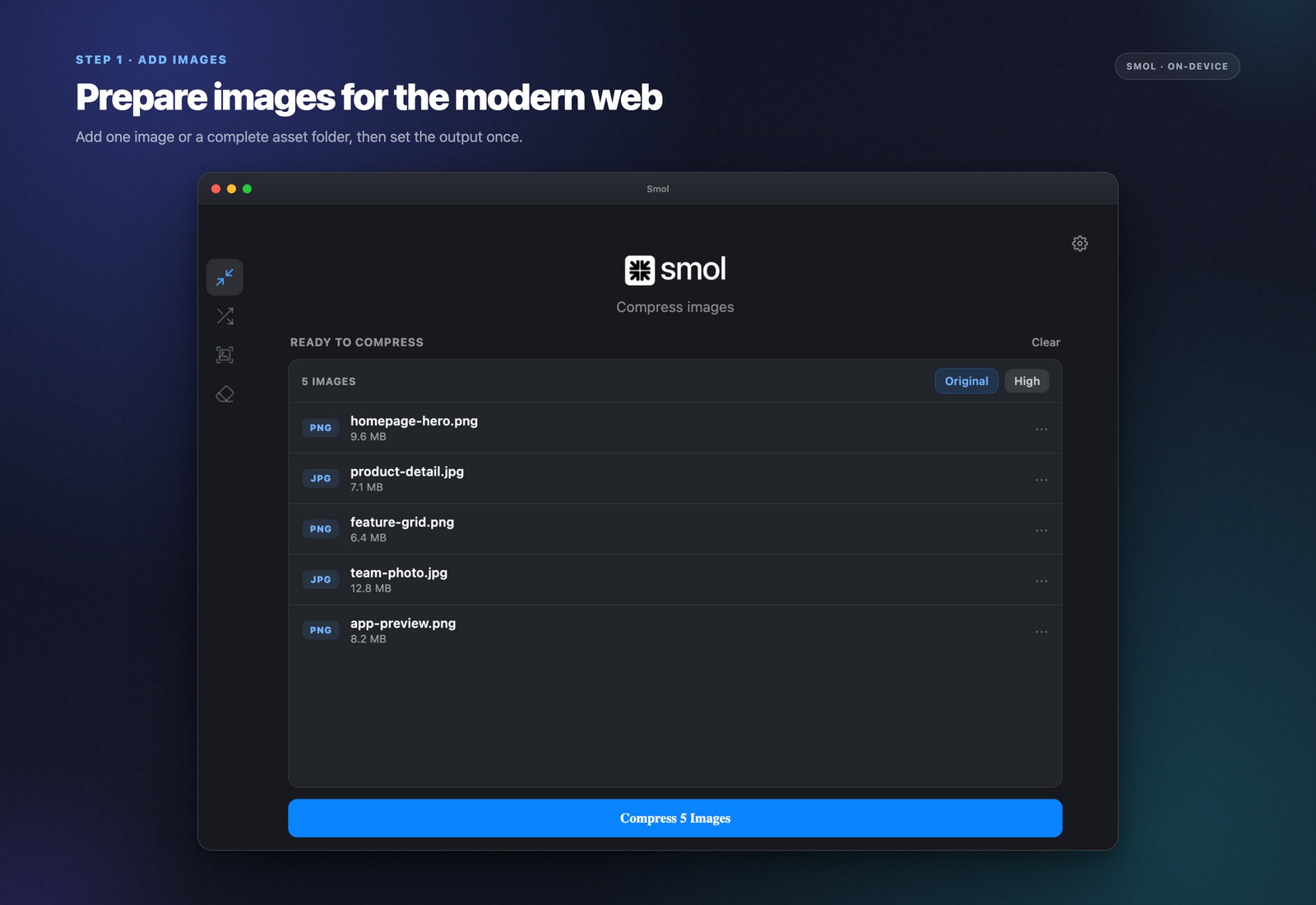Maximize the Smol window with green button
Image resolution: width=1316 pixels, height=905 pixels.
coord(248,189)
